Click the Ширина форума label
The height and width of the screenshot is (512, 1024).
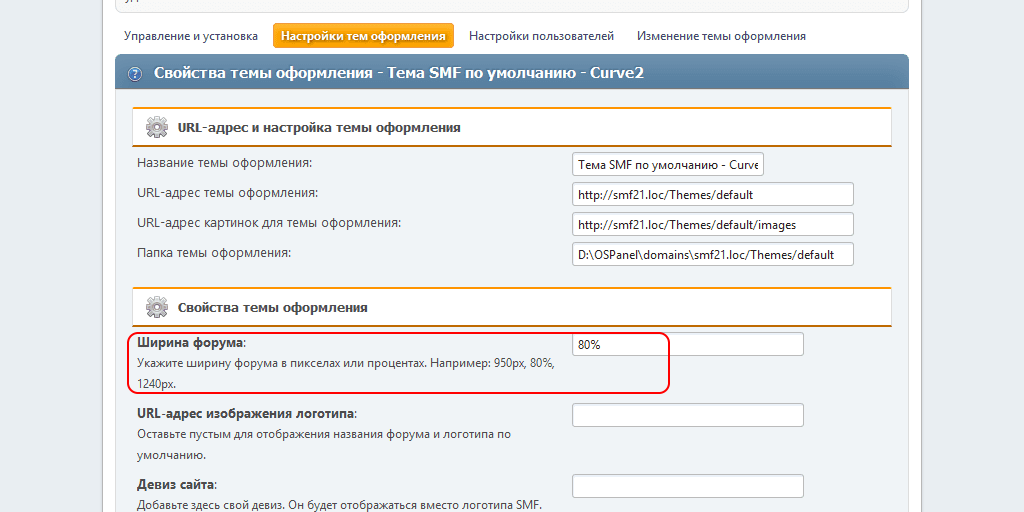point(190,343)
